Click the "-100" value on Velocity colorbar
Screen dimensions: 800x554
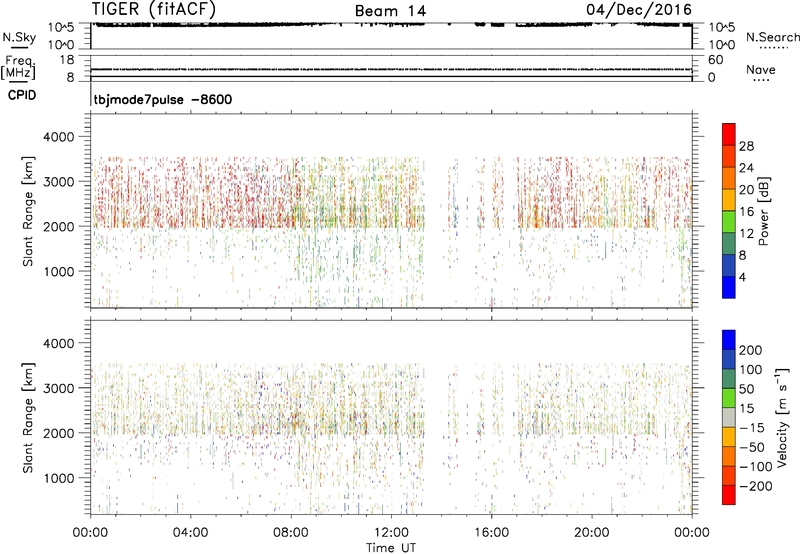tap(756, 467)
